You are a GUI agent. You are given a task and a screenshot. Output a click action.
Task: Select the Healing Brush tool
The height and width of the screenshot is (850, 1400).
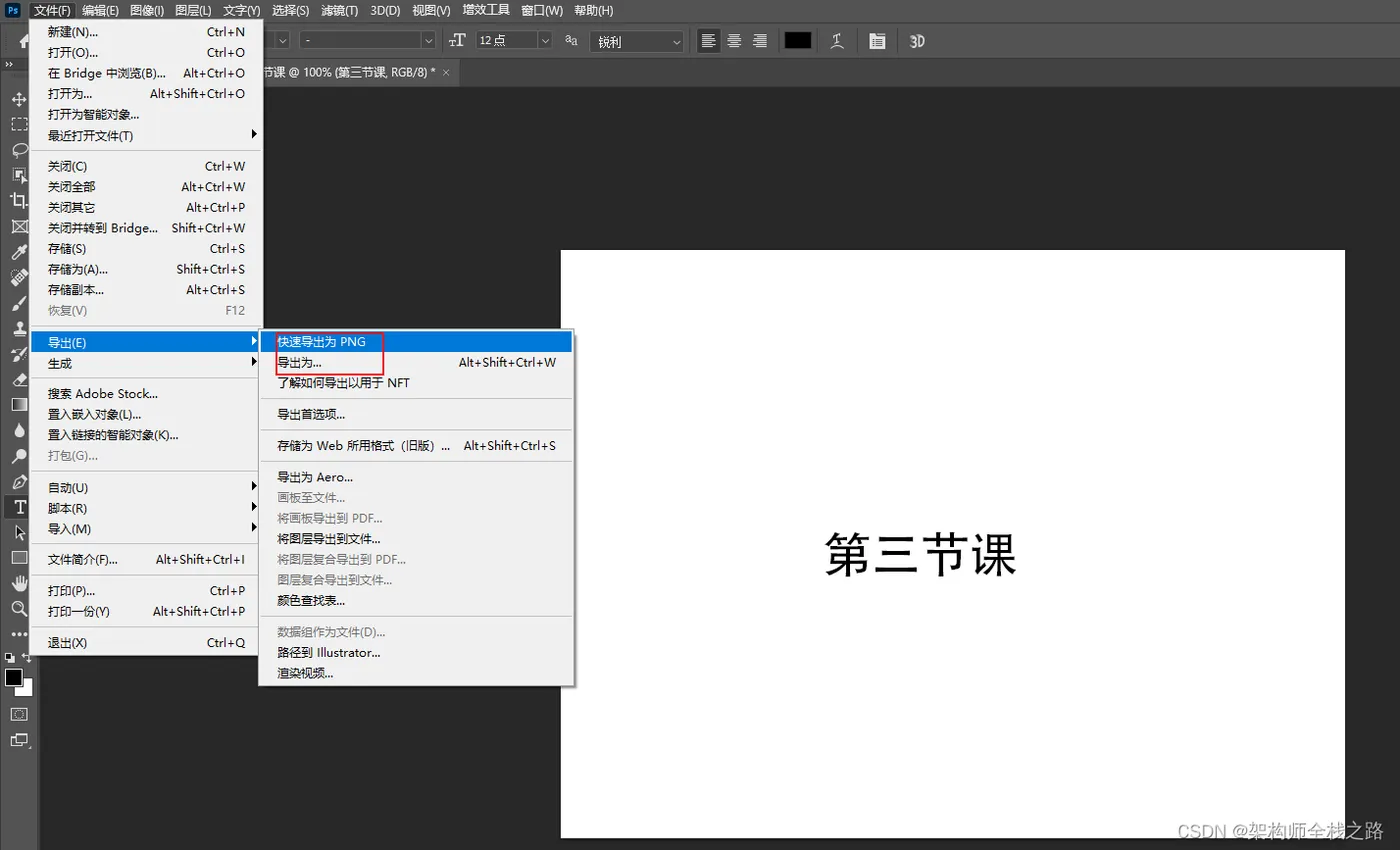click(x=19, y=277)
